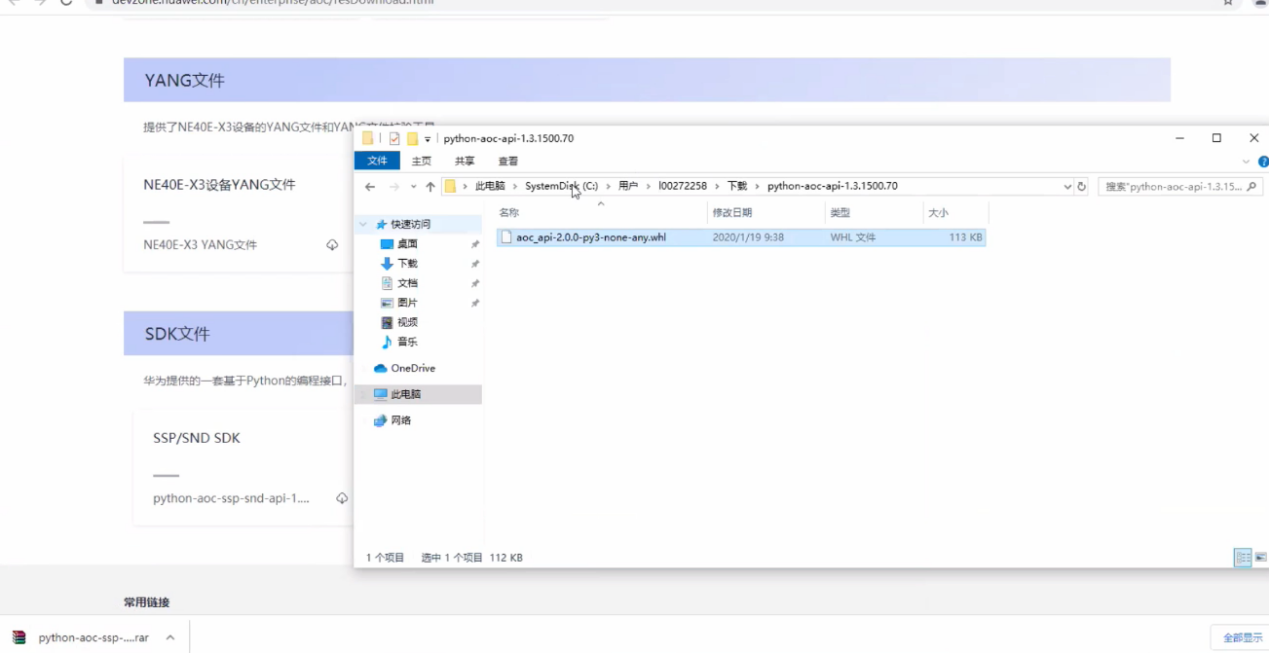Click the sort-indicator caret above the 名称 column

click(x=601, y=204)
